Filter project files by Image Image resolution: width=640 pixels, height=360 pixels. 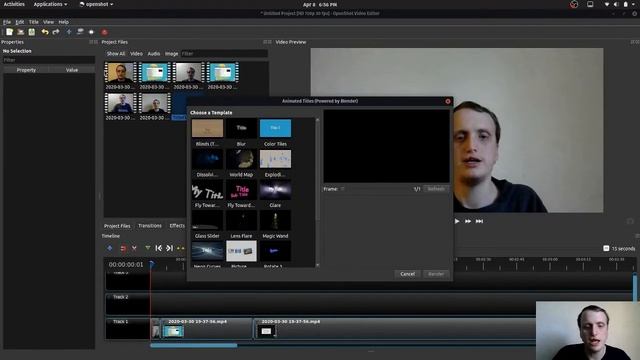tap(171, 54)
